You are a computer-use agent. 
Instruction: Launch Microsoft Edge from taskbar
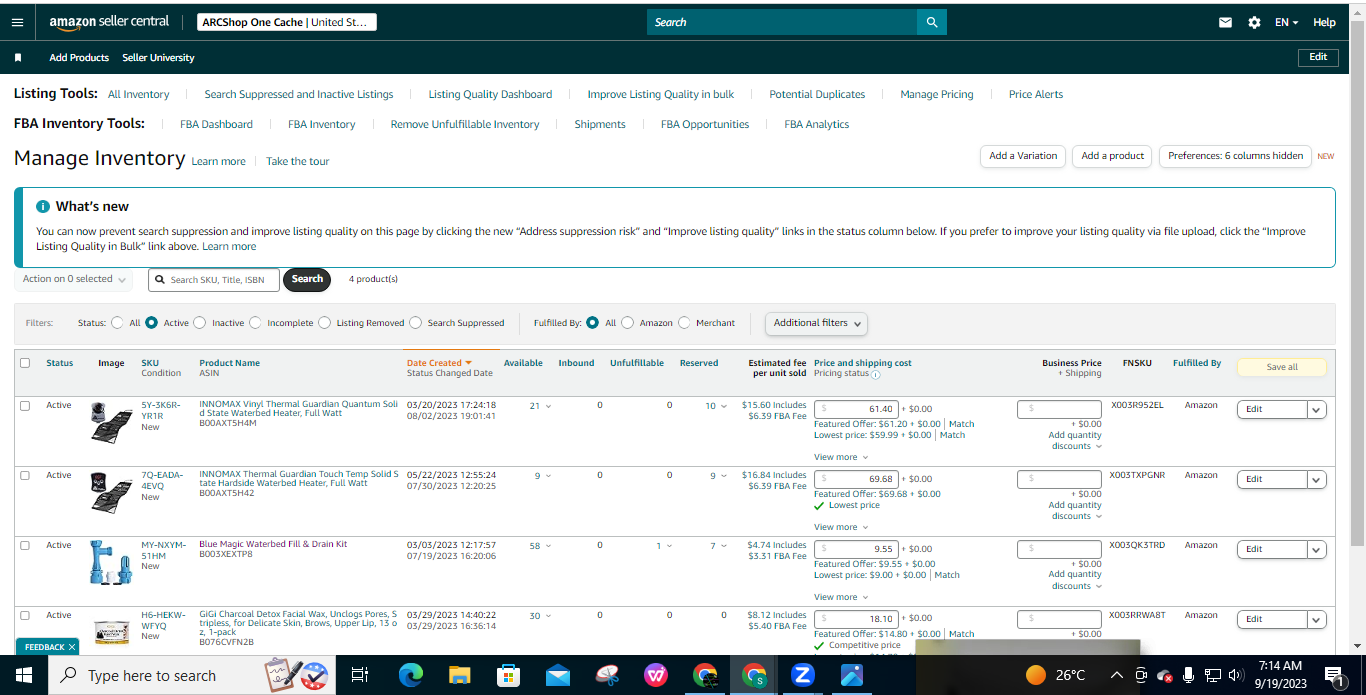(411, 676)
